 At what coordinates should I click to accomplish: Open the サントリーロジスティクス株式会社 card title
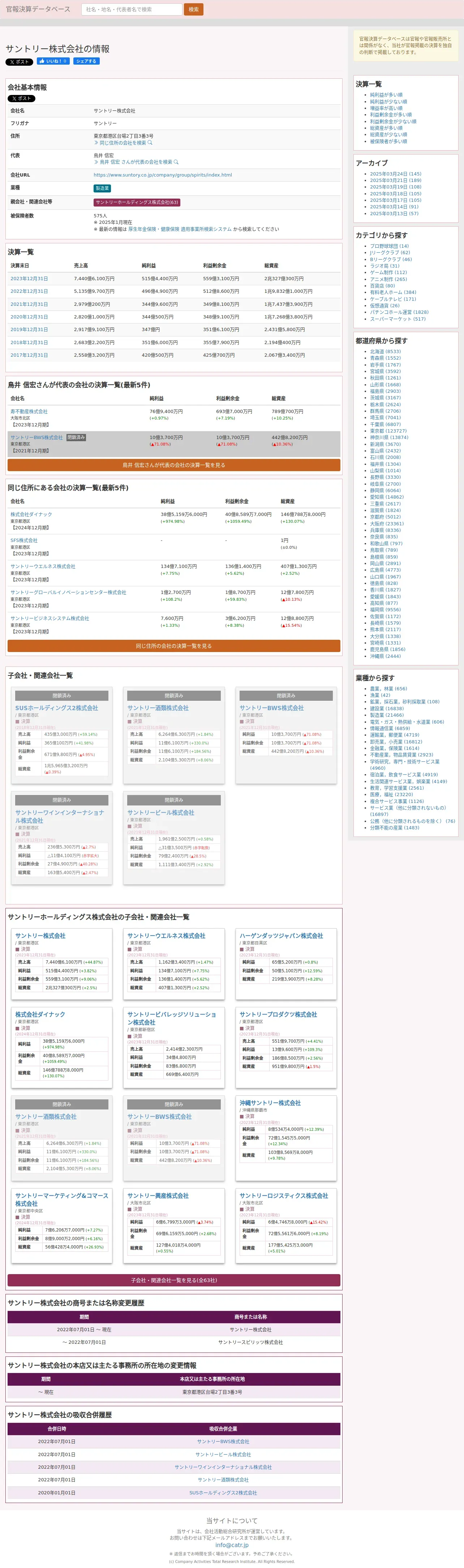284,1196
